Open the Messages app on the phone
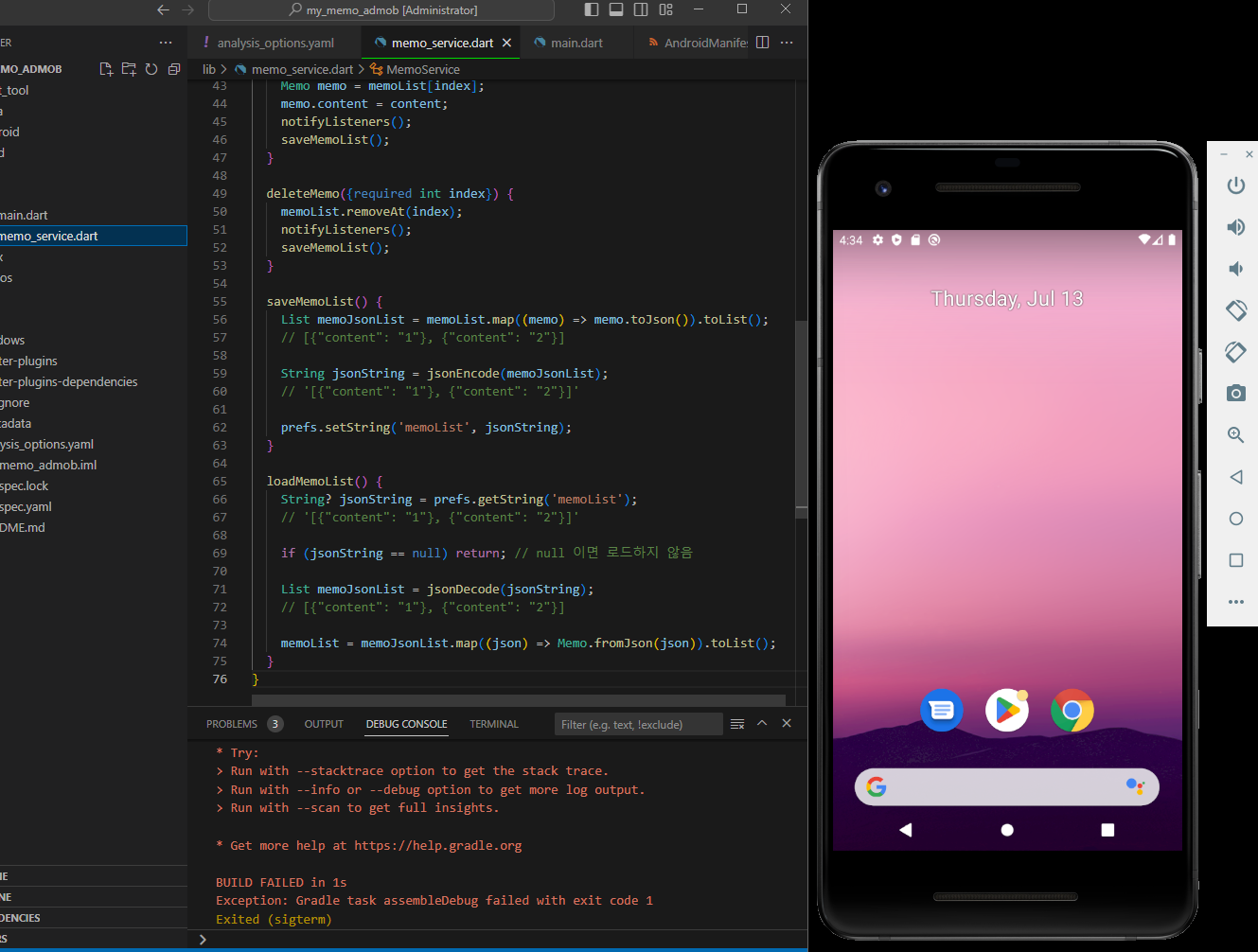This screenshot has height=952, width=1258. click(942, 711)
